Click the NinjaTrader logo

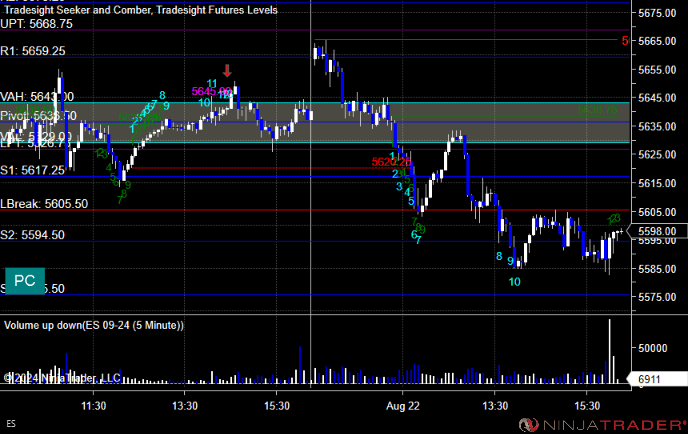(602, 424)
